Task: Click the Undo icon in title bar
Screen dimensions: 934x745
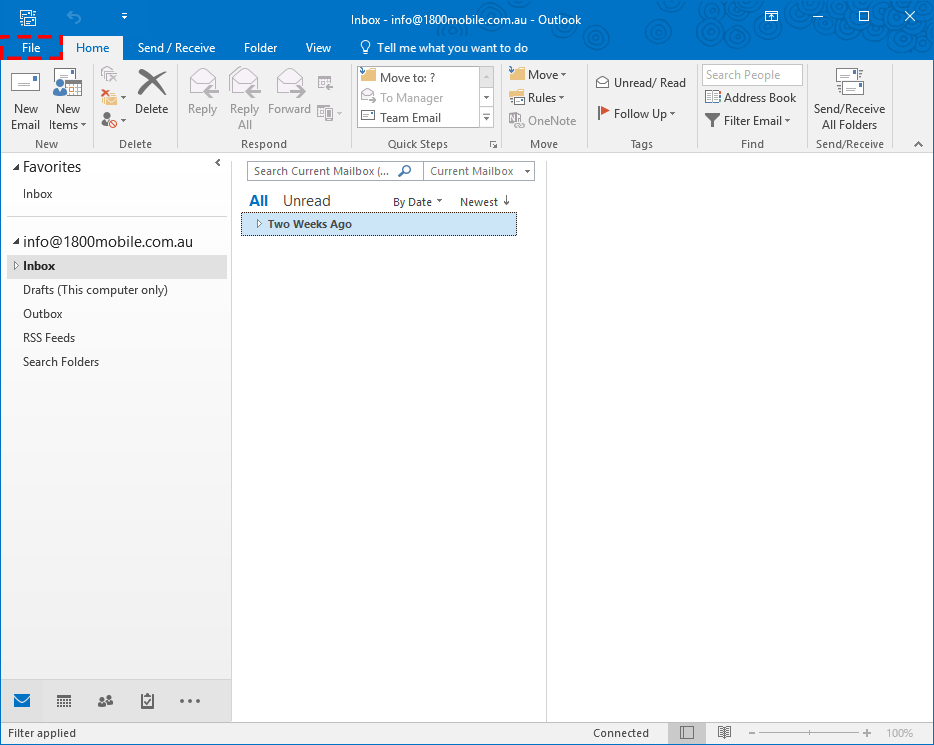Action: [x=74, y=17]
